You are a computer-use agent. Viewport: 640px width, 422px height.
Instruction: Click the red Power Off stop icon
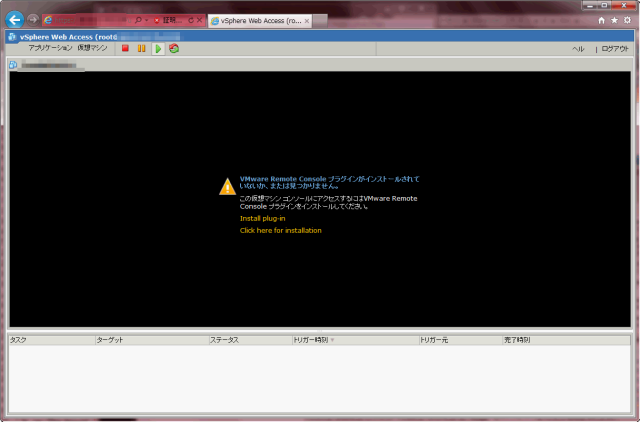pos(125,49)
